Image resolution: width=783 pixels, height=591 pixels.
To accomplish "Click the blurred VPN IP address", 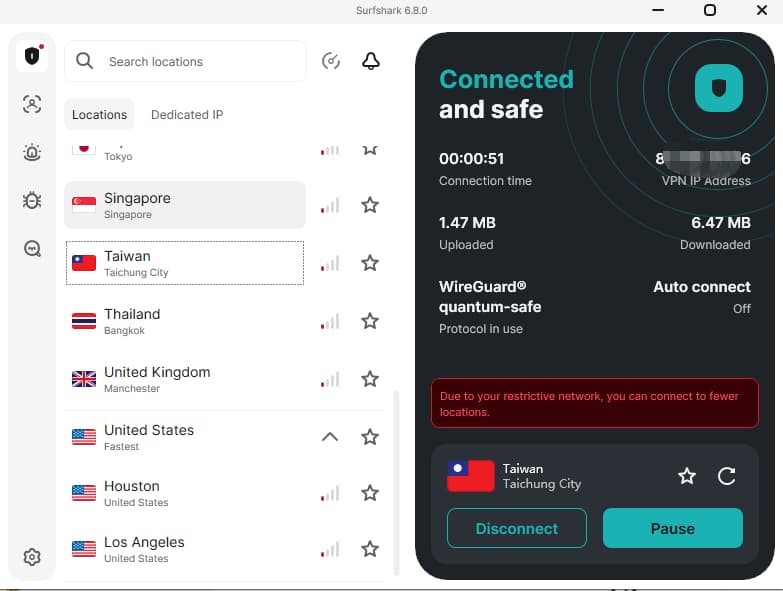I will coord(703,158).
